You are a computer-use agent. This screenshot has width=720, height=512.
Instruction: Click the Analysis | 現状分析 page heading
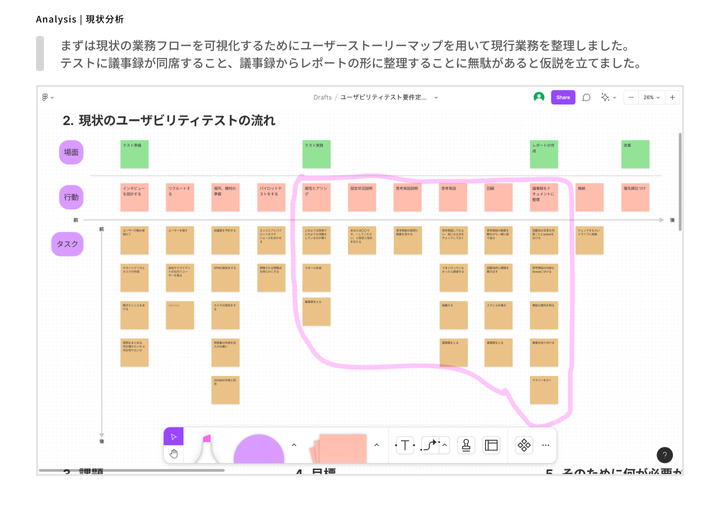coord(80,19)
